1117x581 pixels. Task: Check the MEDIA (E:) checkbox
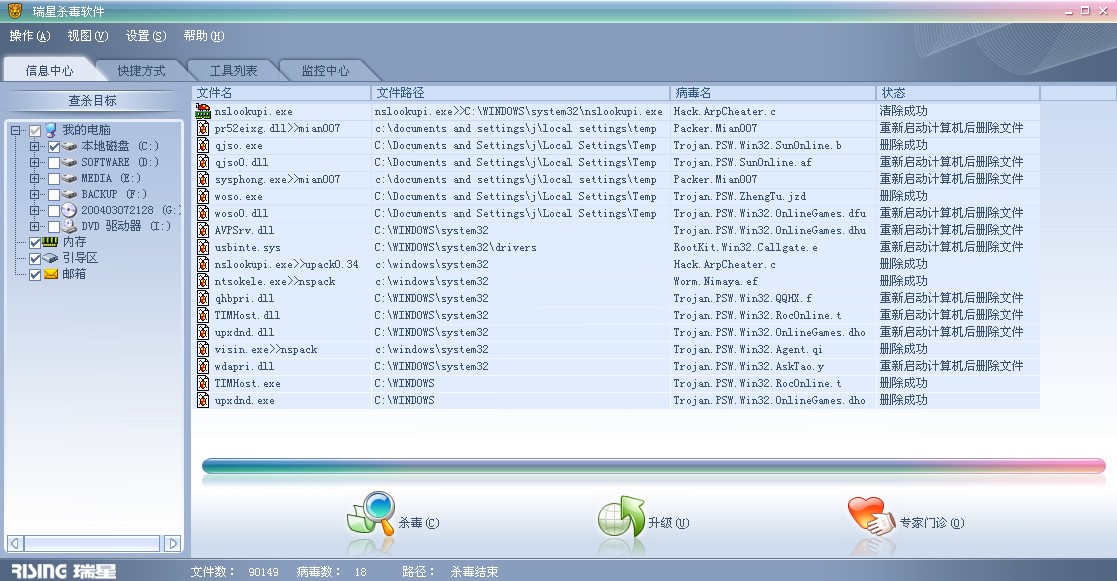point(53,179)
